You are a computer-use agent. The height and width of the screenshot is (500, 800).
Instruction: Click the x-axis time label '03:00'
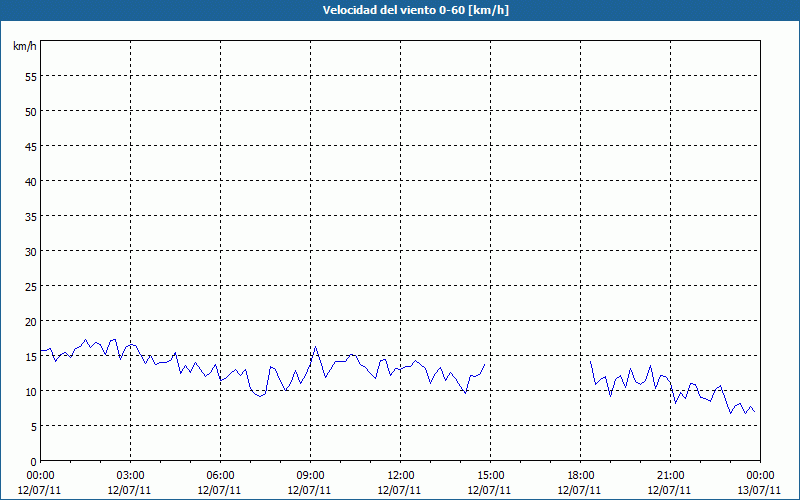point(131,476)
